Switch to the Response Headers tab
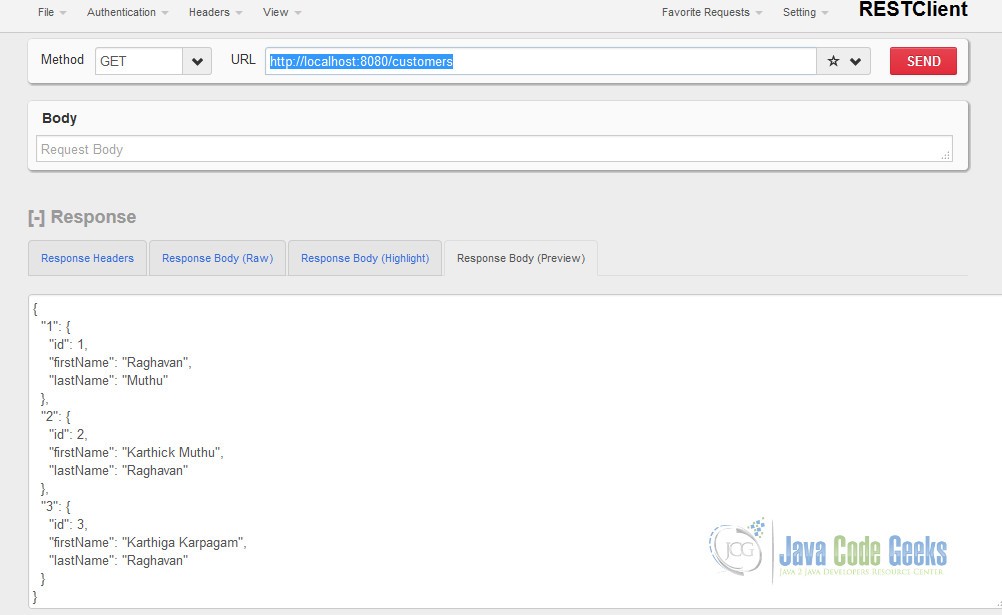The height and width of the screenshot is (615, 1002). pyautogui.click(x=88, y=258)
